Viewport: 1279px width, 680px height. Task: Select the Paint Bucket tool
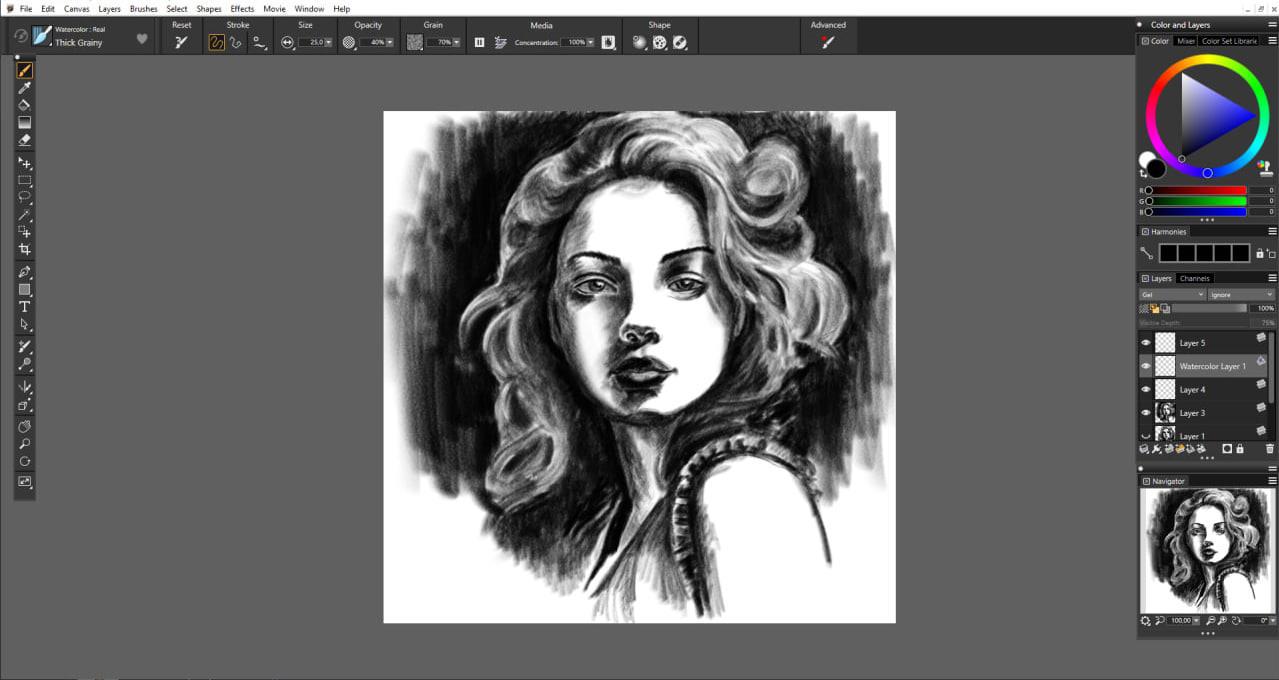click(25, 105)
